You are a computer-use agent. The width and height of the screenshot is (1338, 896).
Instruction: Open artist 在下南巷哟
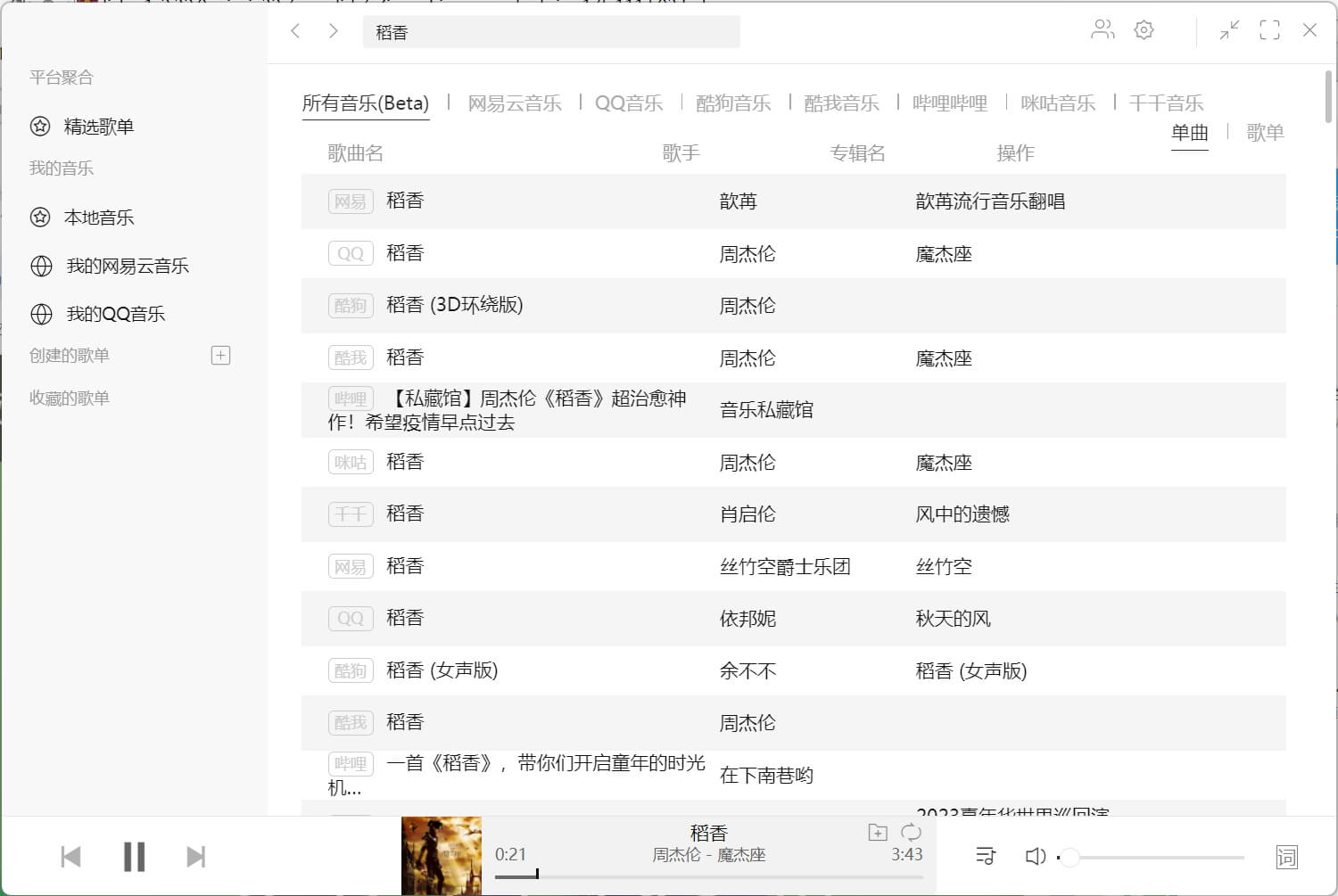[x=766, y=776]
